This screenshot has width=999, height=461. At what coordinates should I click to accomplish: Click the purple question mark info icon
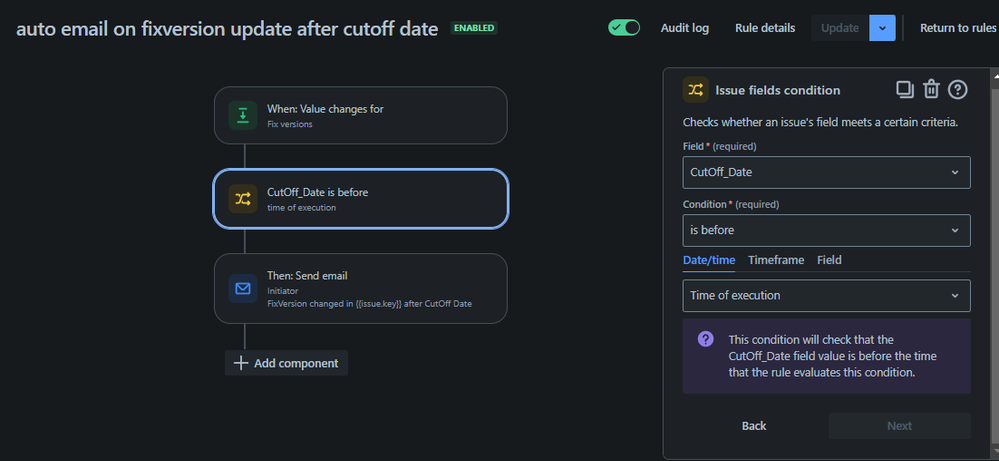coord(705,339)
